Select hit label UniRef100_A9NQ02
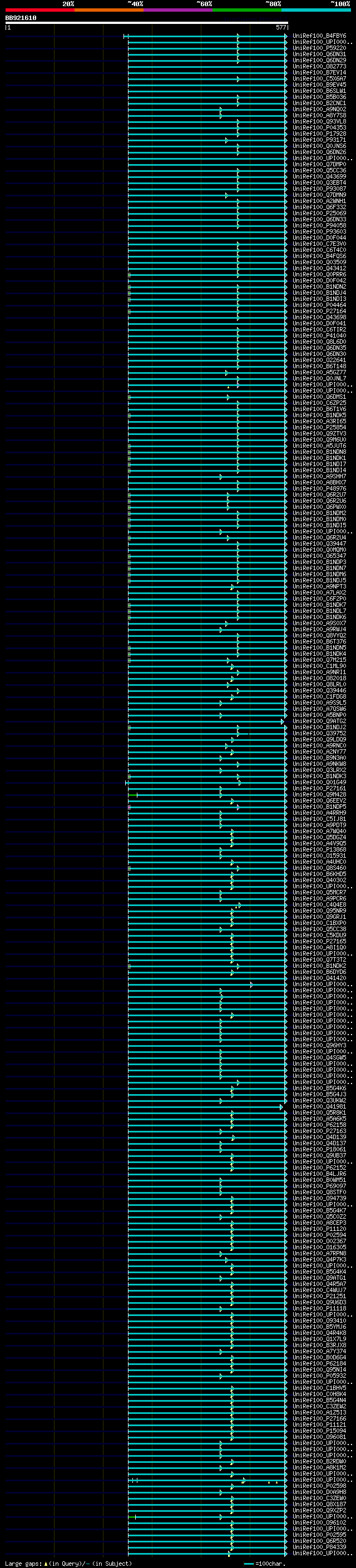The height and width of the screenshot is (1568, 356). tap(319, 109)
